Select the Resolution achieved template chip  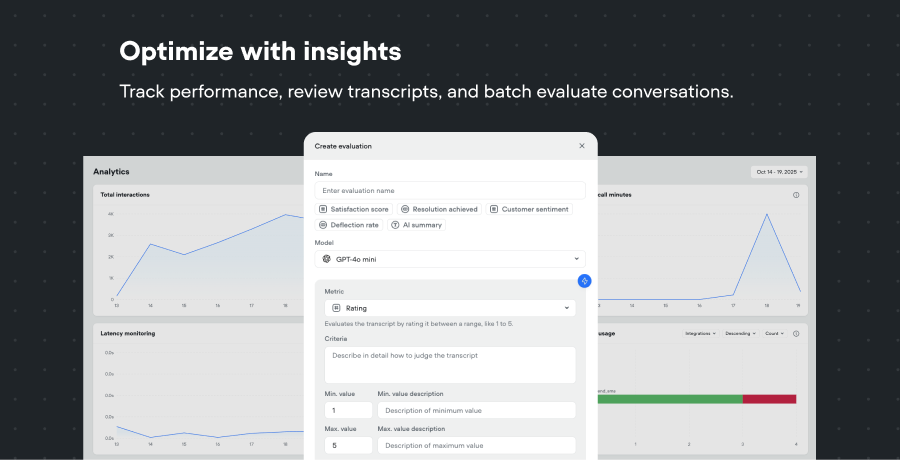tap(439, 209)
